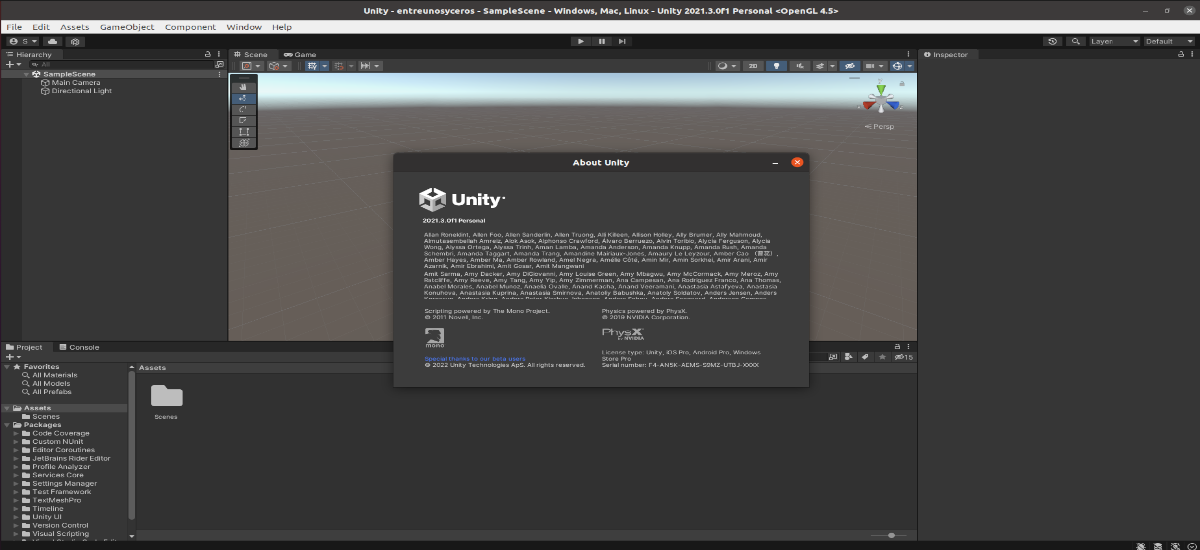Screen dimensions: 1200x550
Task: Click the scene orientation gizmo
Action: (881, 100)
